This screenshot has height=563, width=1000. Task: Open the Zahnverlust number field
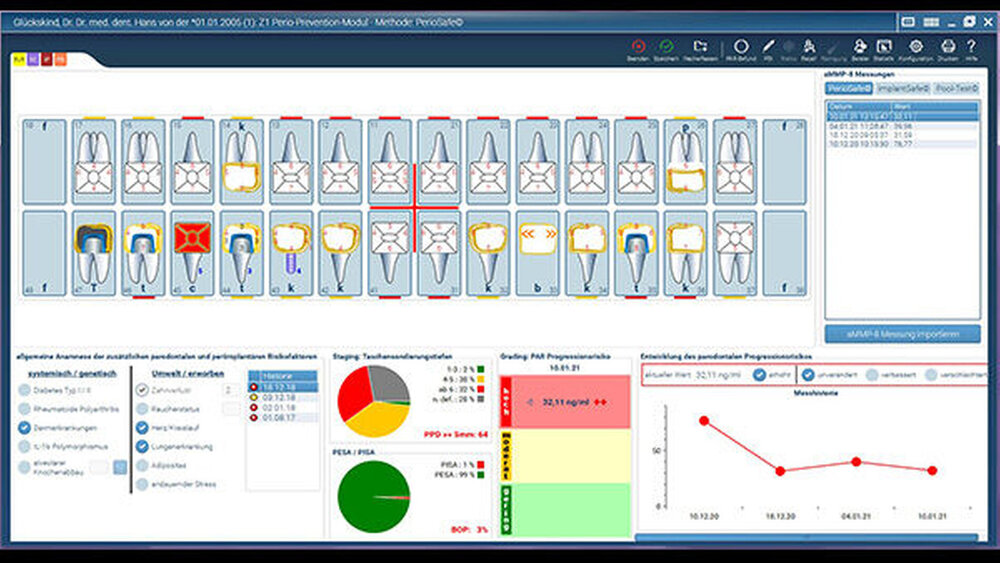tap(230, 391)
